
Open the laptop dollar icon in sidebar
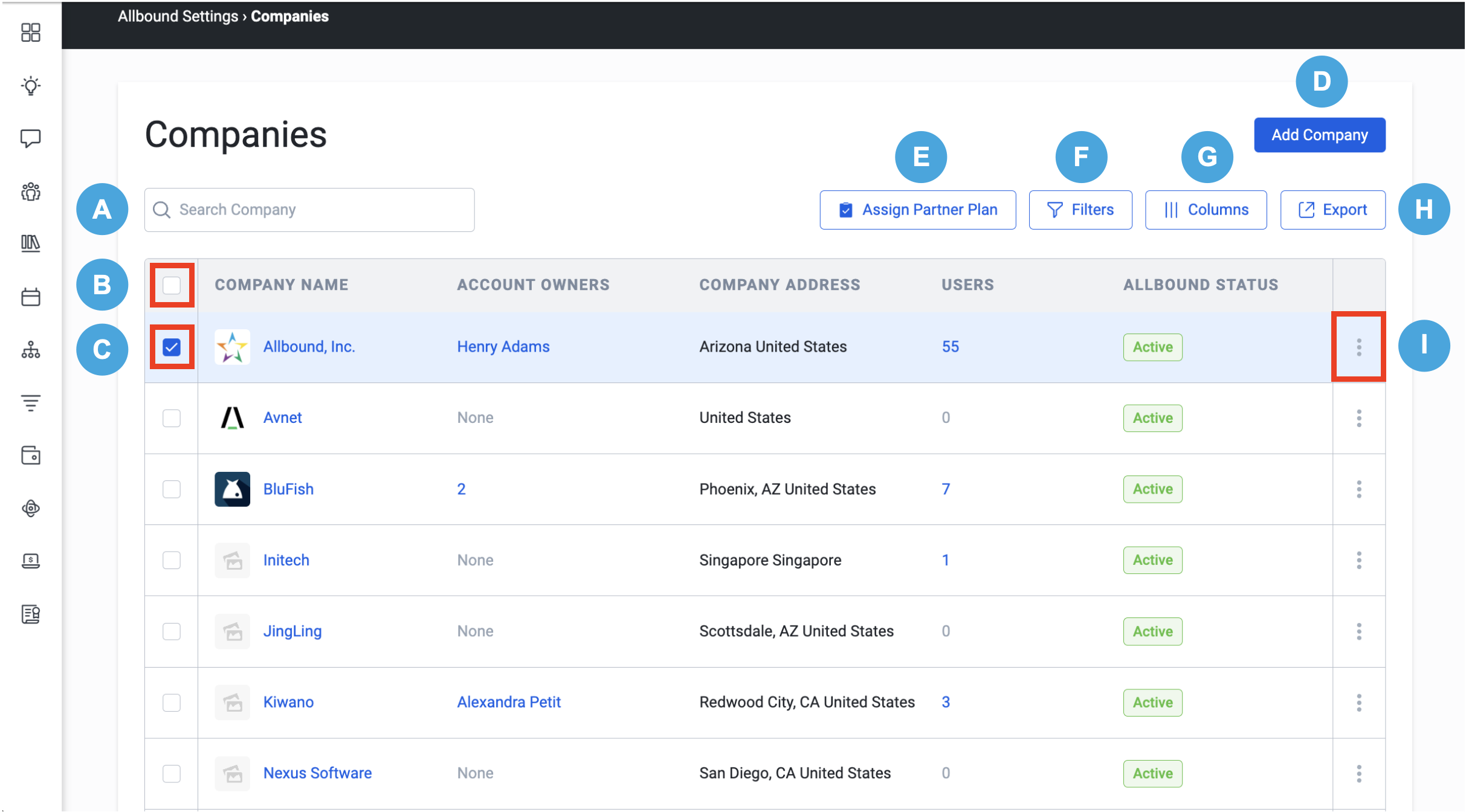point(30,561)
